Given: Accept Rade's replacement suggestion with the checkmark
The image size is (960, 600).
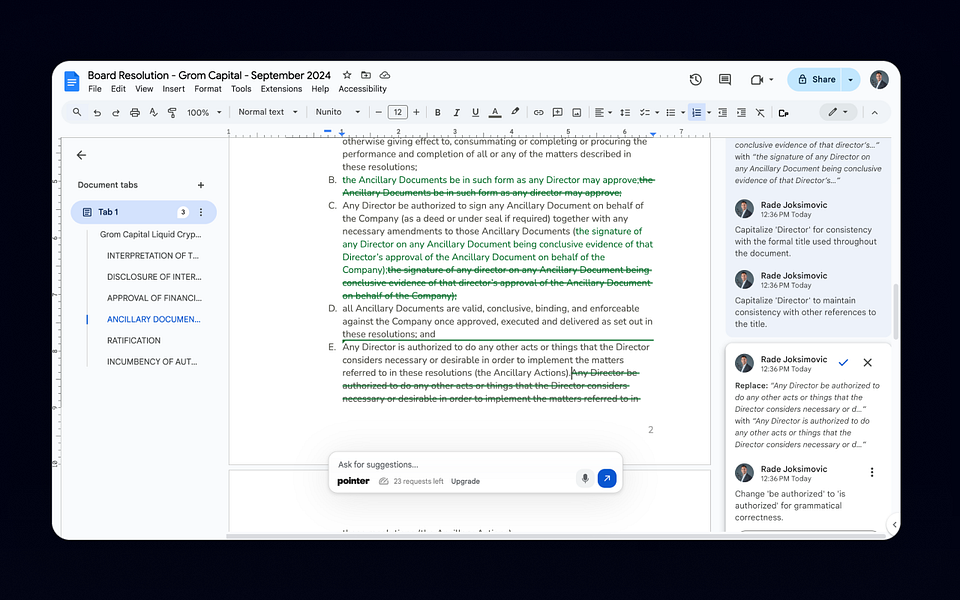Looking at the screenshot, I should point(844,363).
